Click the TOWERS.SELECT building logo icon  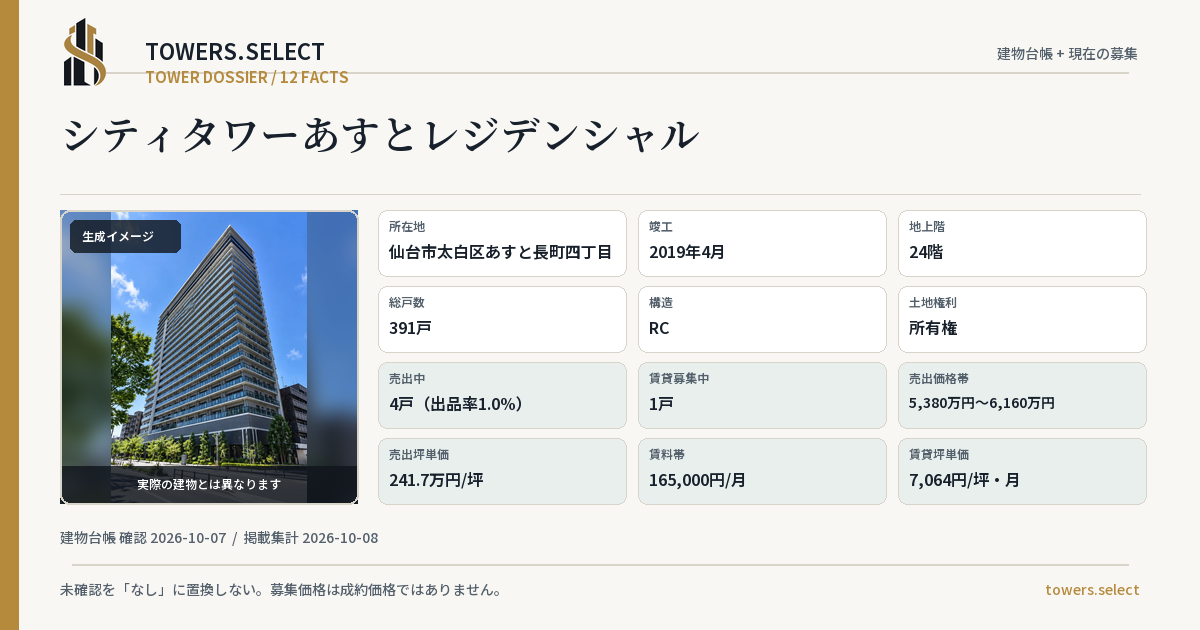click(85, 52)
